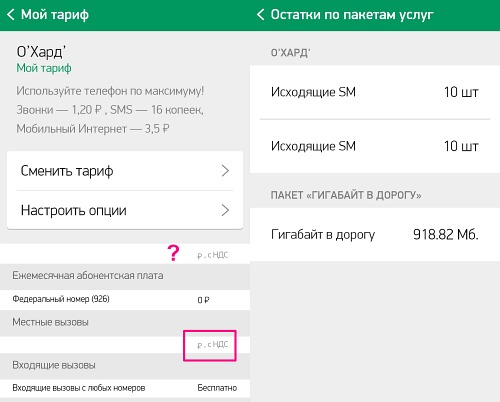
Task: Click the highlighted р. с НДС box
Action: pyautogui.click(x=210, y=345)
